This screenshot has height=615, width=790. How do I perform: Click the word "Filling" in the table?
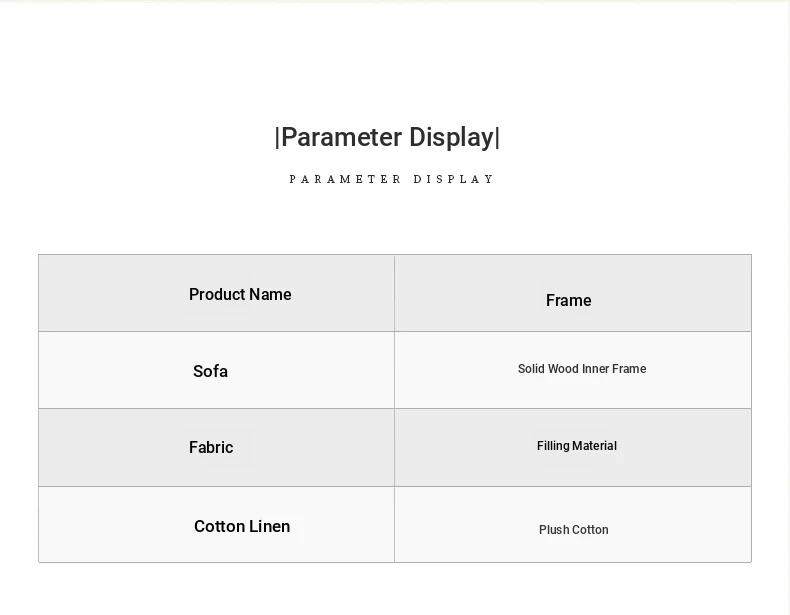tap(553, 447)
